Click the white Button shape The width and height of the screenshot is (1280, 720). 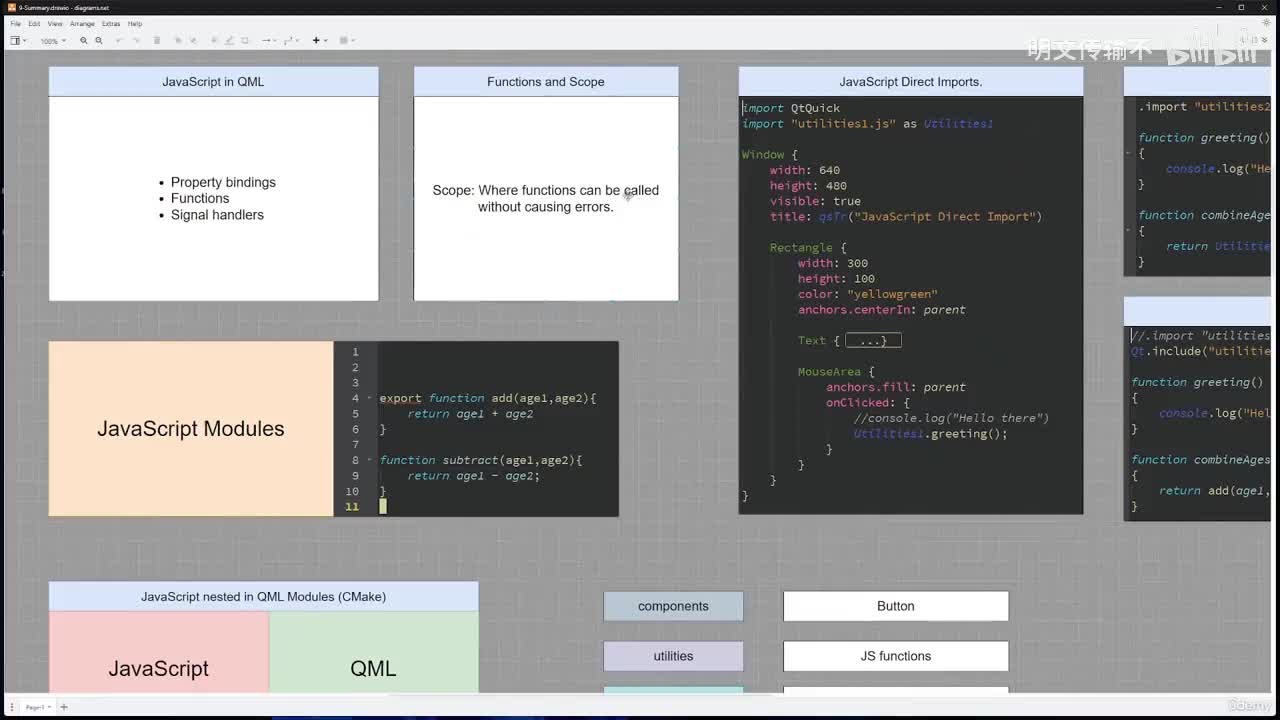895,606
